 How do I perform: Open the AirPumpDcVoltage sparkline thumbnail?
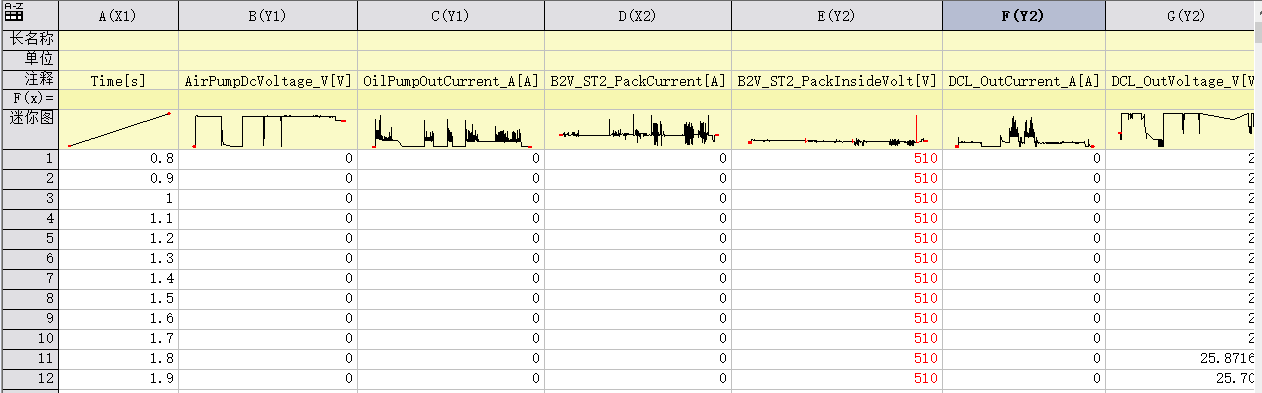coord(268,129)
